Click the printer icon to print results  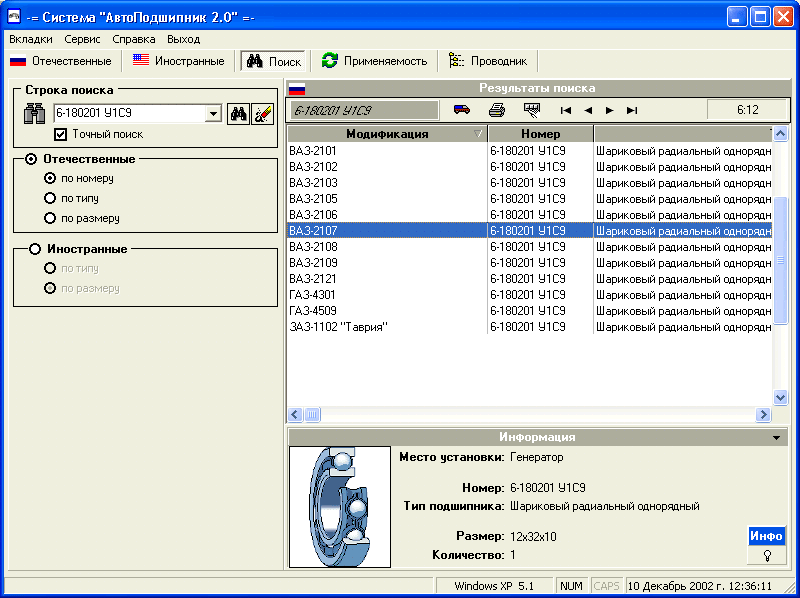pyautogui.click(x=497, y=110)
